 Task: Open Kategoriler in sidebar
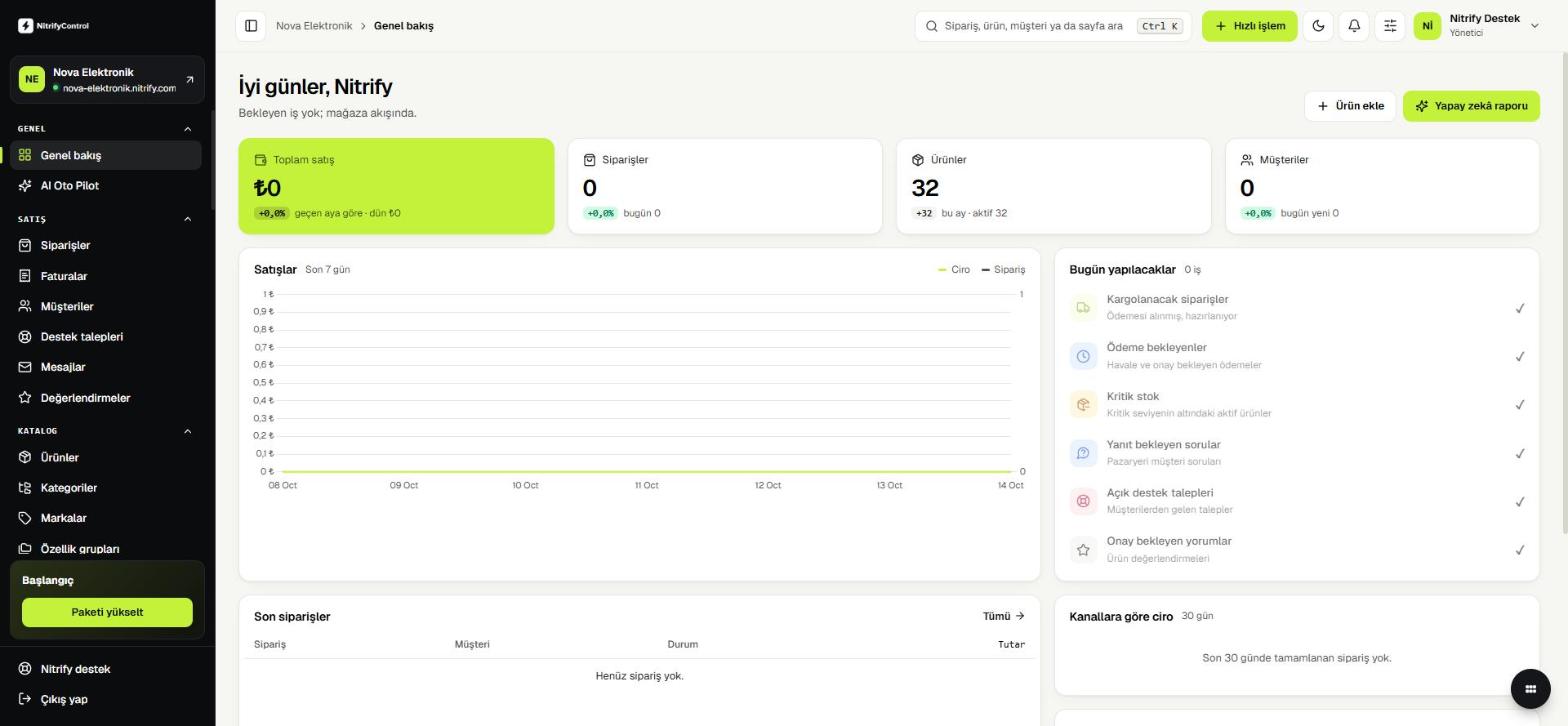pos(106,488)
